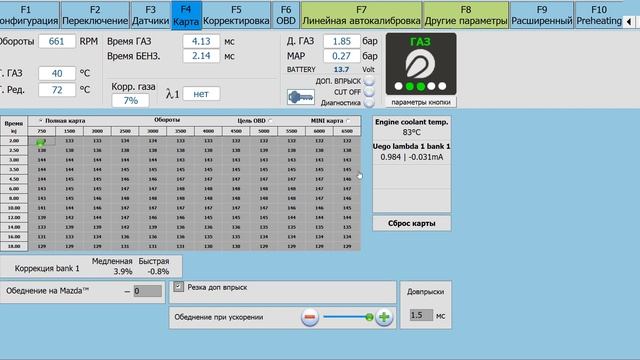Click the green marker cell in the map

click(41, 141)
